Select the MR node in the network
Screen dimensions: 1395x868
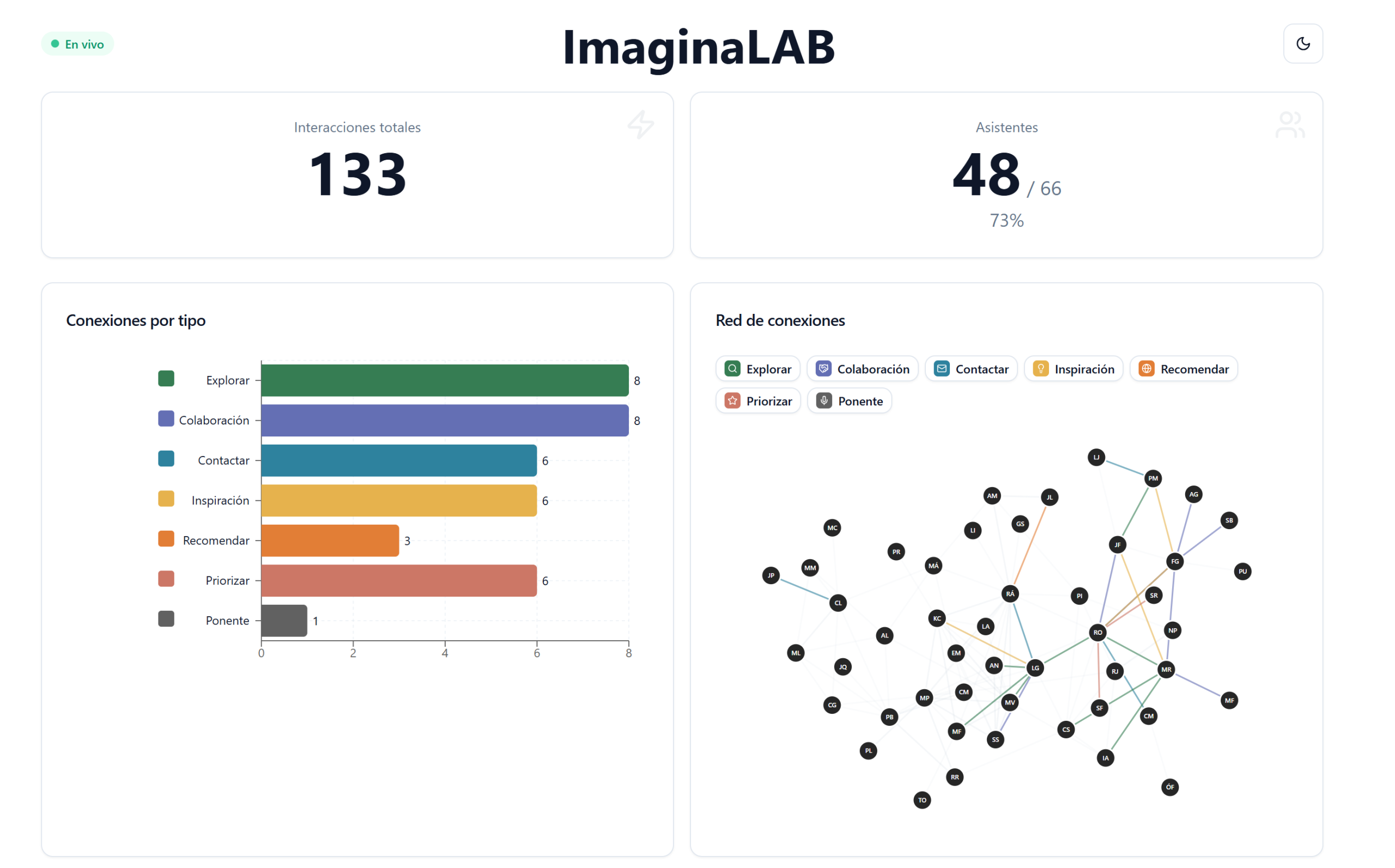click(1166, 669)
